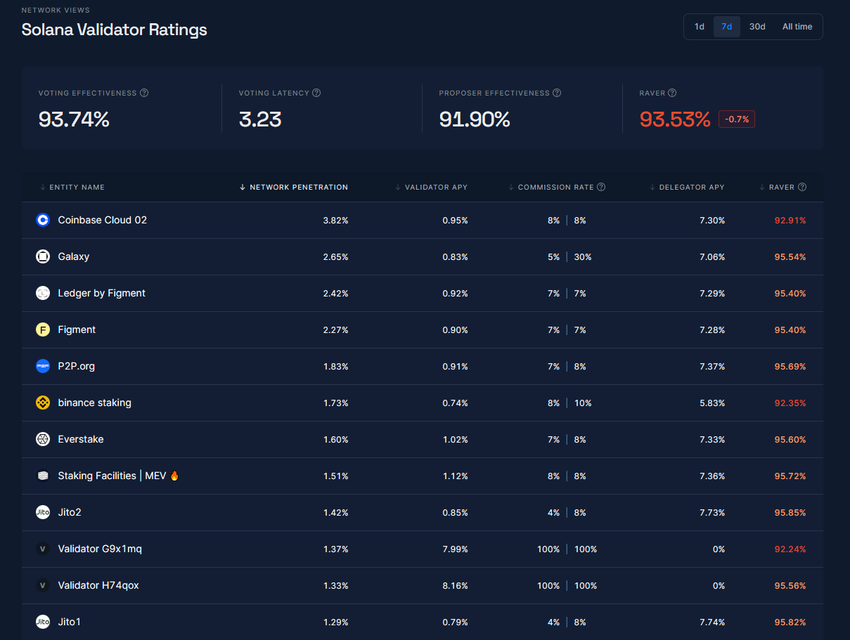Switch to All time range
850x640 pixels.
pos(797,27)
